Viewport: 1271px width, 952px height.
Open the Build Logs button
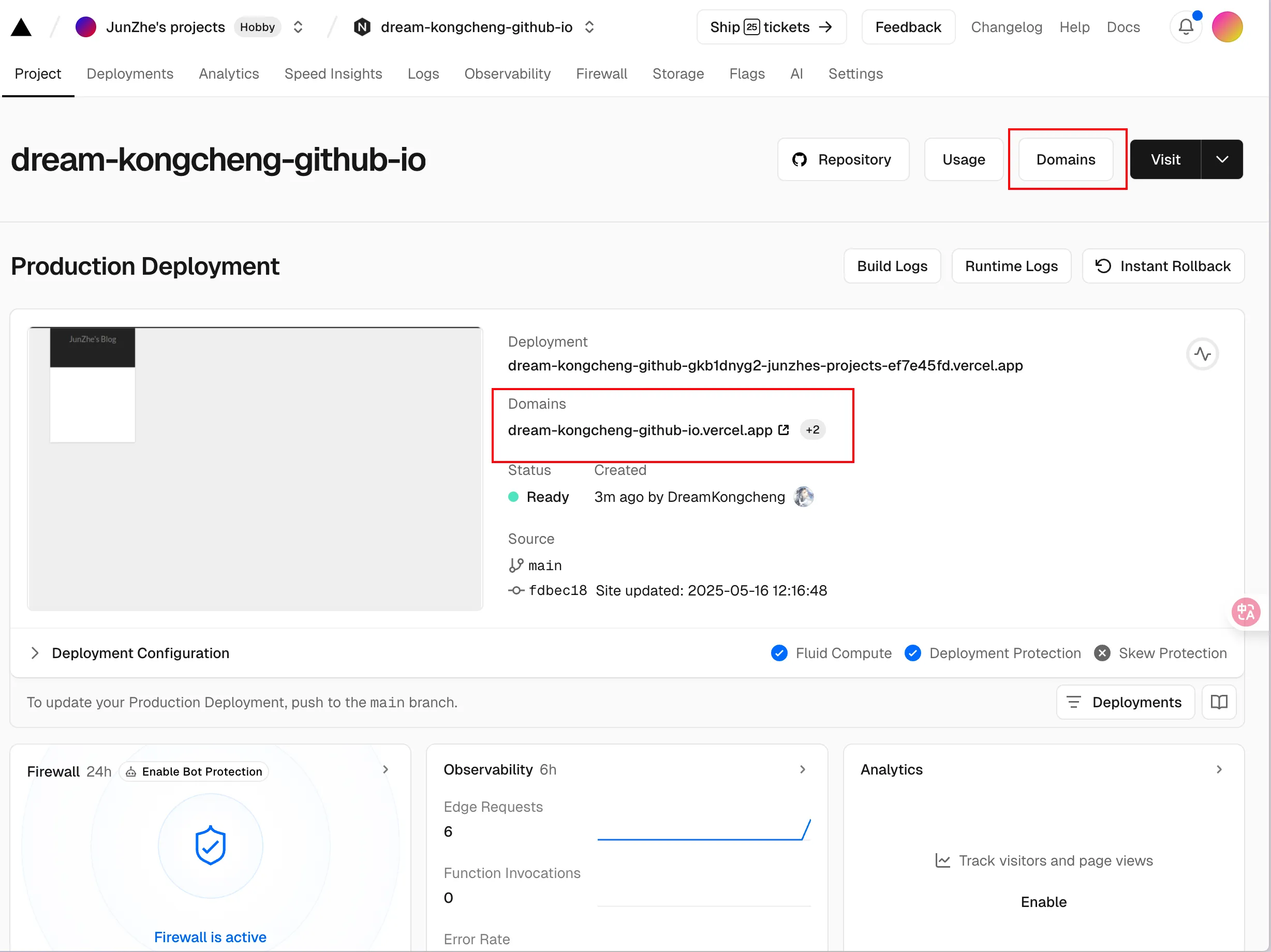click(x=892, y=266)
